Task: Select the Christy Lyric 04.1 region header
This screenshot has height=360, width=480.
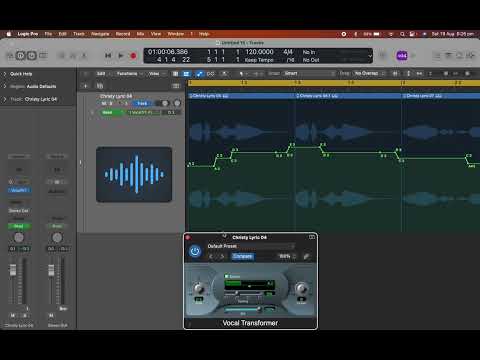Action: coord(349,96)
